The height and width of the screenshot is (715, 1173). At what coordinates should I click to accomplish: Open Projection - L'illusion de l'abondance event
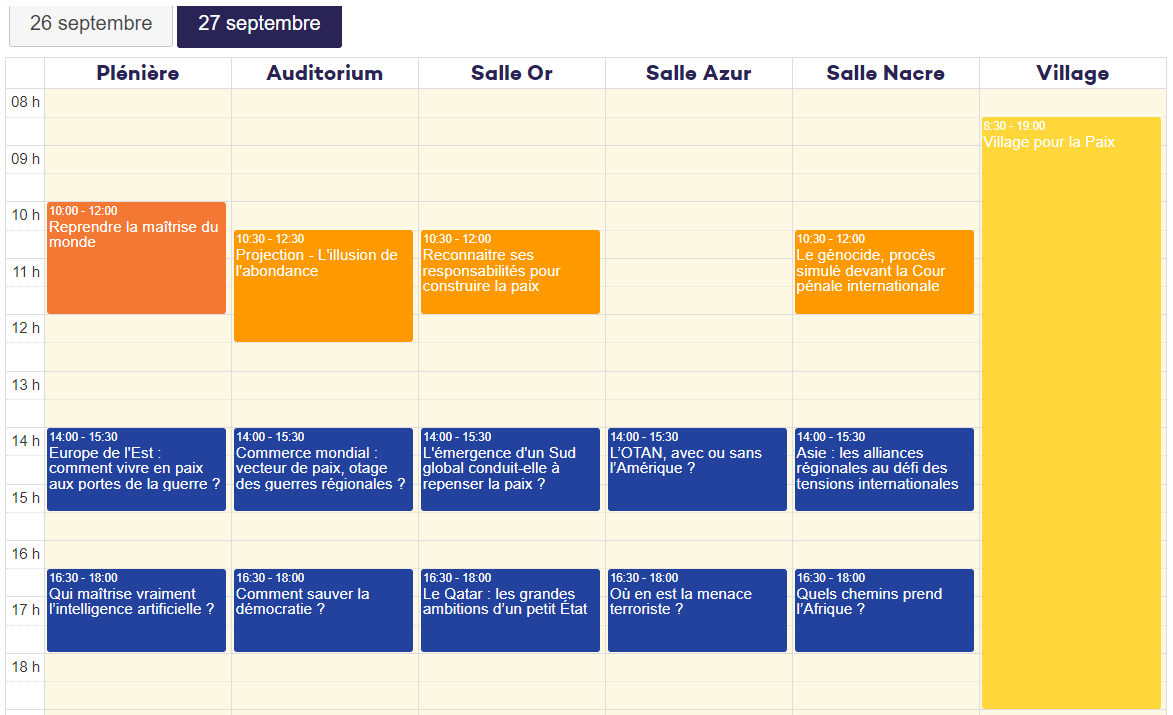pos(323,286)
